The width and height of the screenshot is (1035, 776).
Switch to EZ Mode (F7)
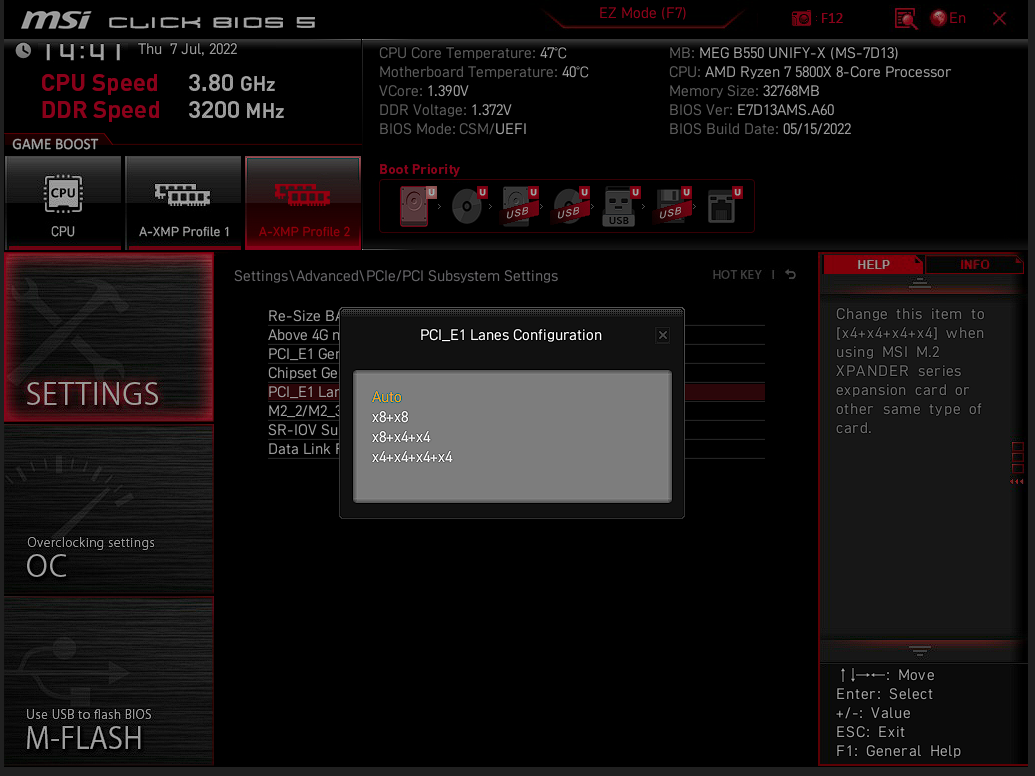tap(642, 13)
